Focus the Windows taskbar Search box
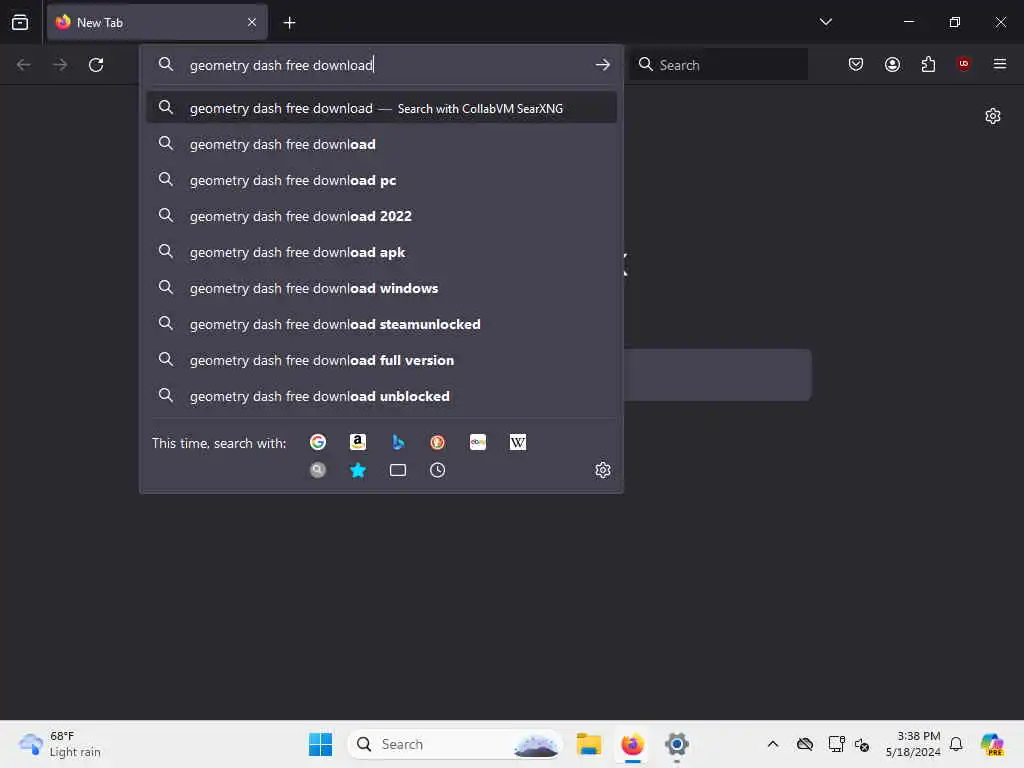This screenshot has width=1024, height=768. tap(455, 744)
